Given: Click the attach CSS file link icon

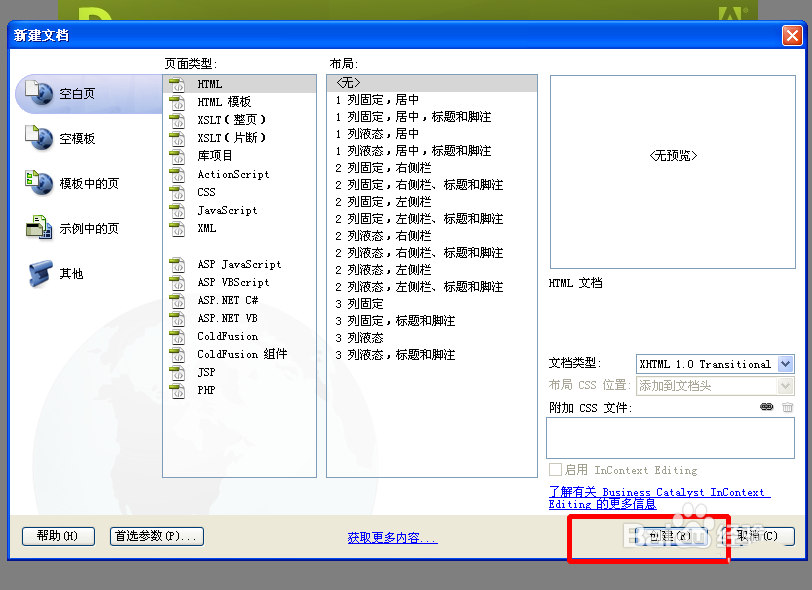Looking at the screenshot, I should pyautogui.click(x=766, y=407).
